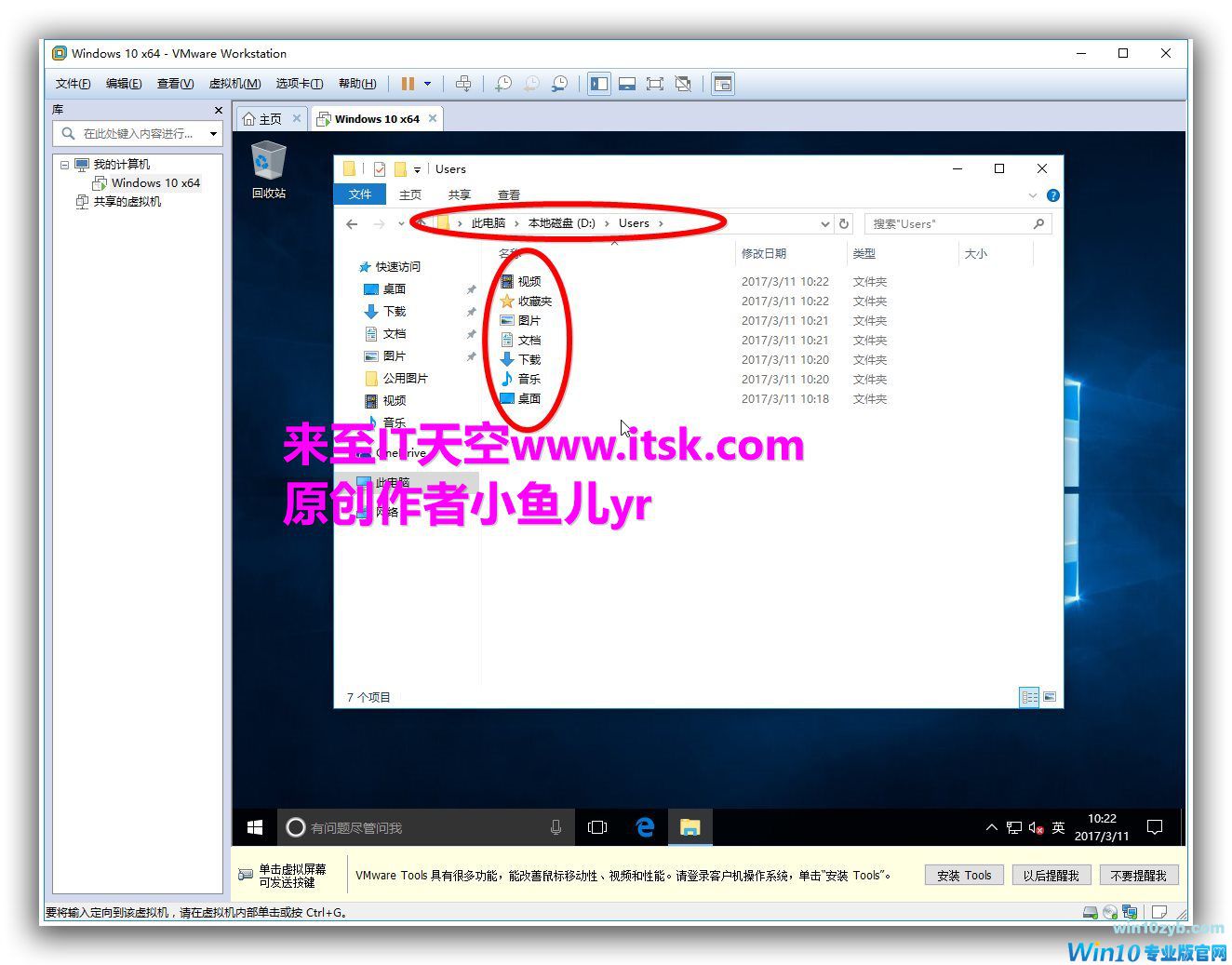Launch Microsoft Edge from the taskbar
This screenshot has width=1232, height=965.
[644, 826]
